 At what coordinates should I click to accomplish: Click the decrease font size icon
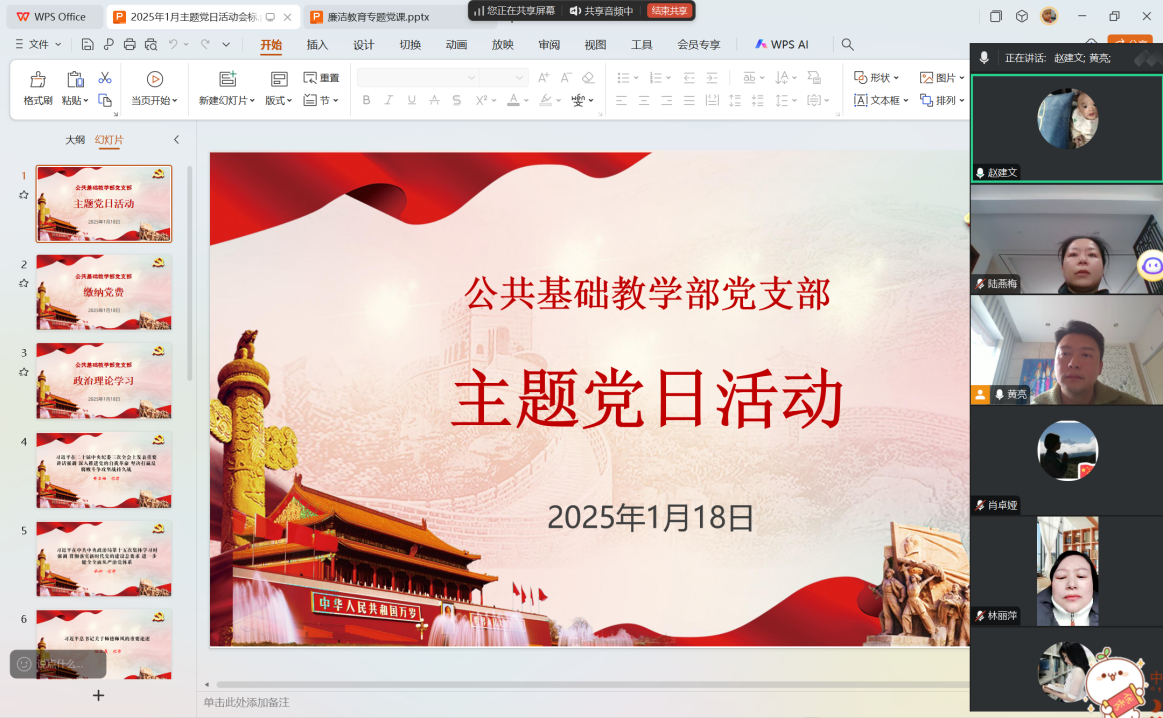pyautogui.click(x=566, y=78)
